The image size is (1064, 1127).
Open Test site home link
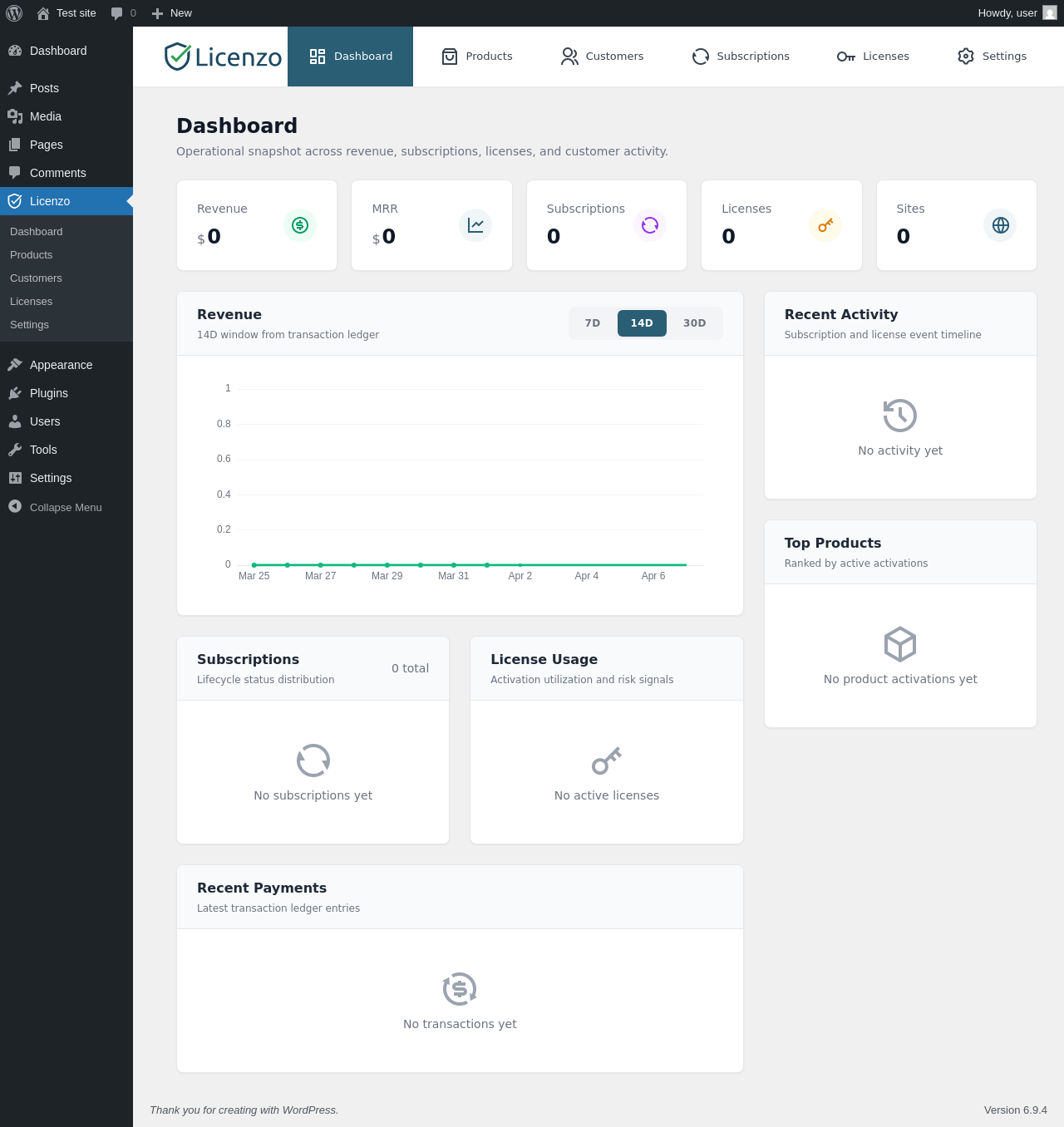[66, 13]
